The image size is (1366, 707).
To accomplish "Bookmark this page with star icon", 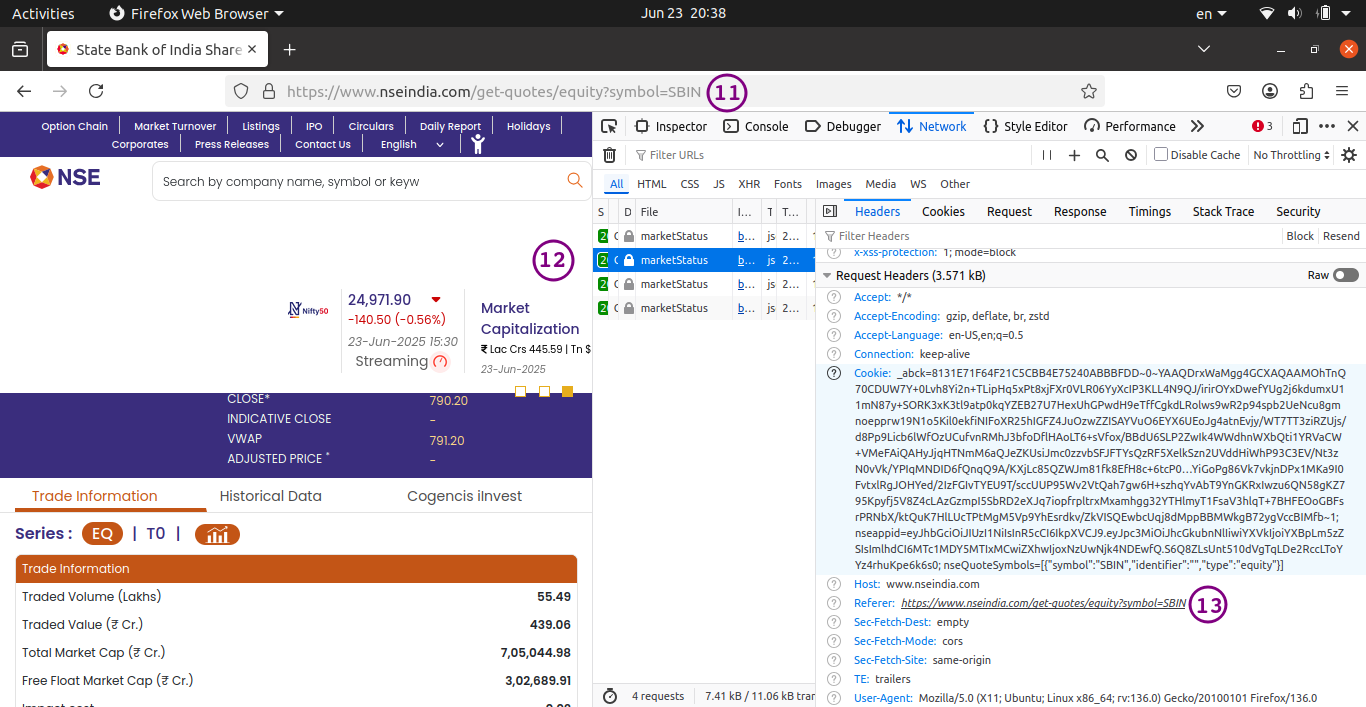I will click(1089, 91).
